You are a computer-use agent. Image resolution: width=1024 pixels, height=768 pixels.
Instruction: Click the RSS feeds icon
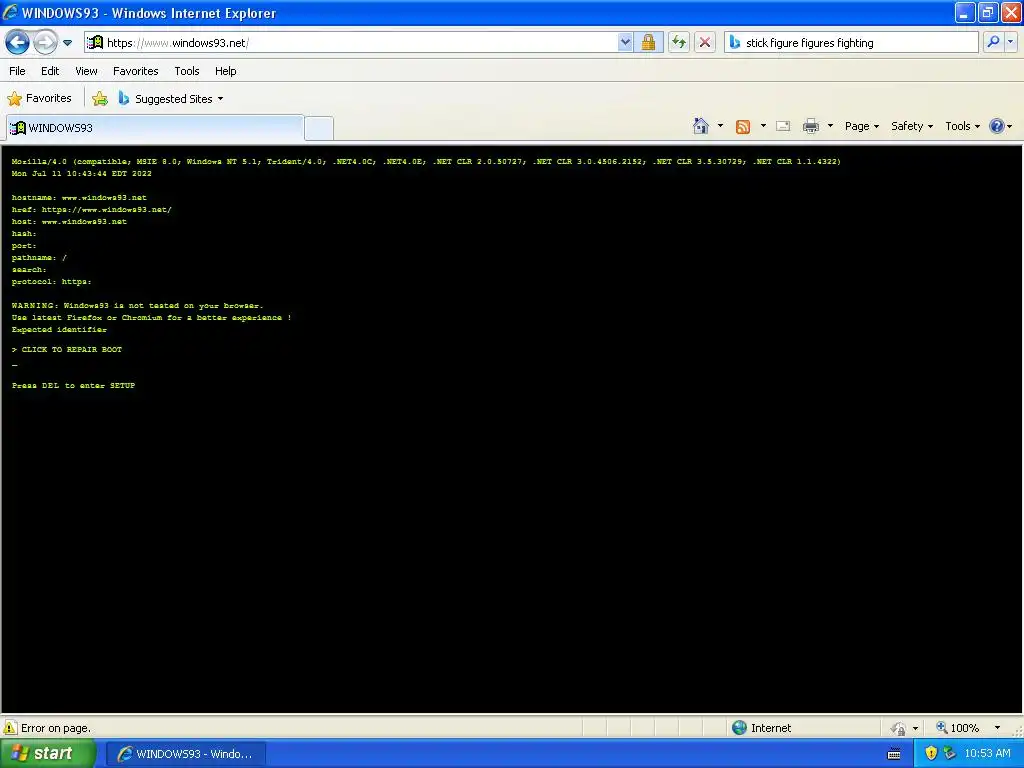pyautogui.click(x=743, y=126)
